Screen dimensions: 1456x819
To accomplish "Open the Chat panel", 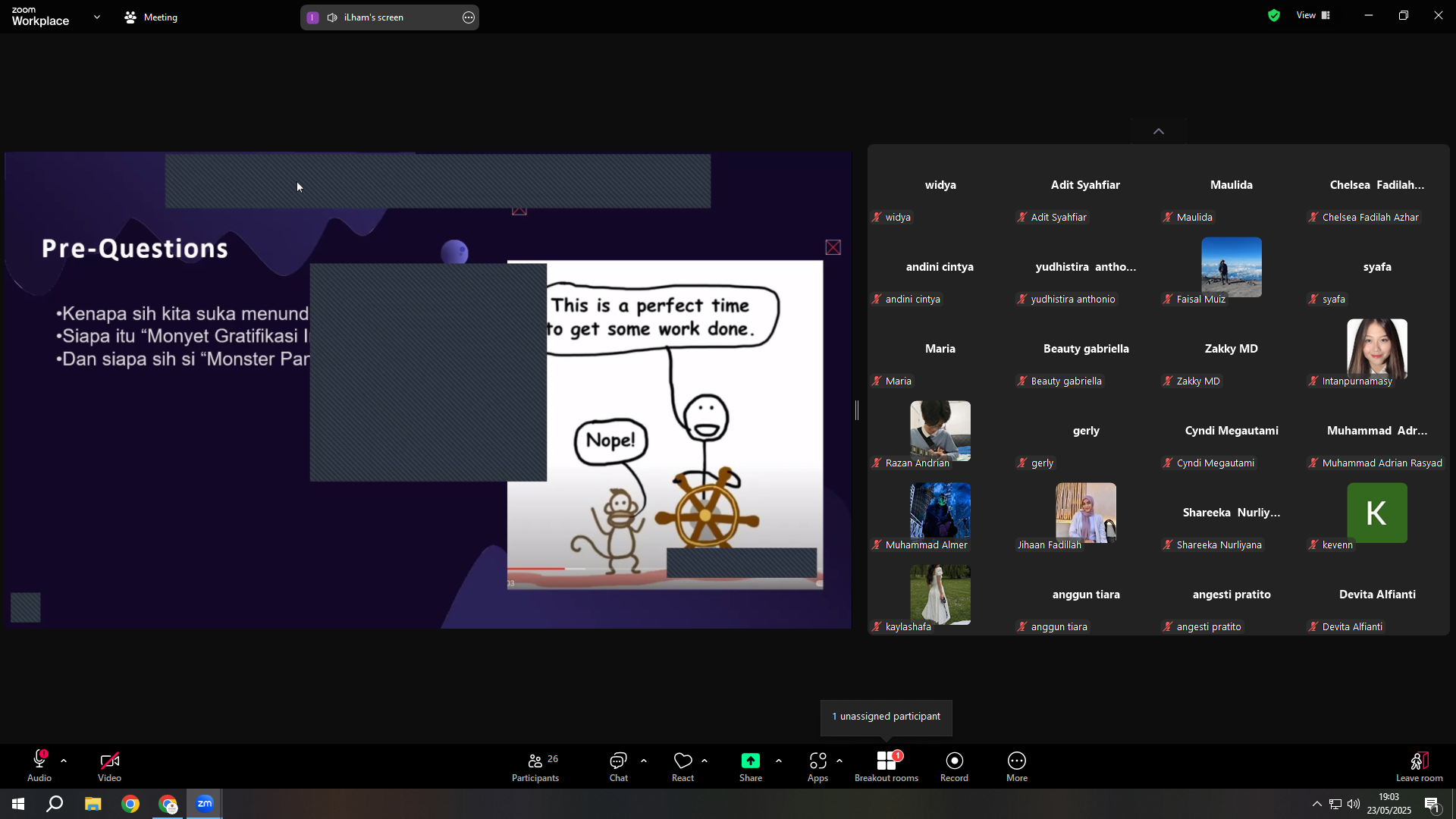I will tap(619, 766).
